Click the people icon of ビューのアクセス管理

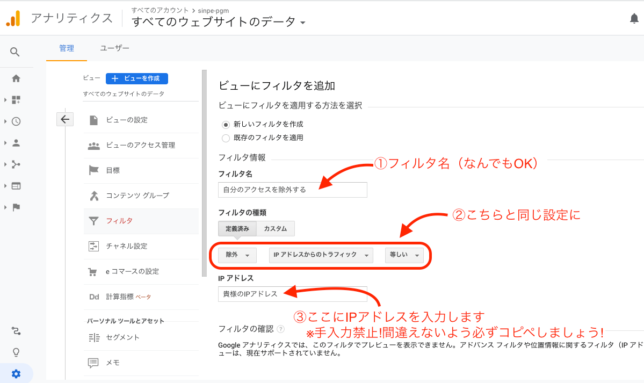click(x=94, y=145)
